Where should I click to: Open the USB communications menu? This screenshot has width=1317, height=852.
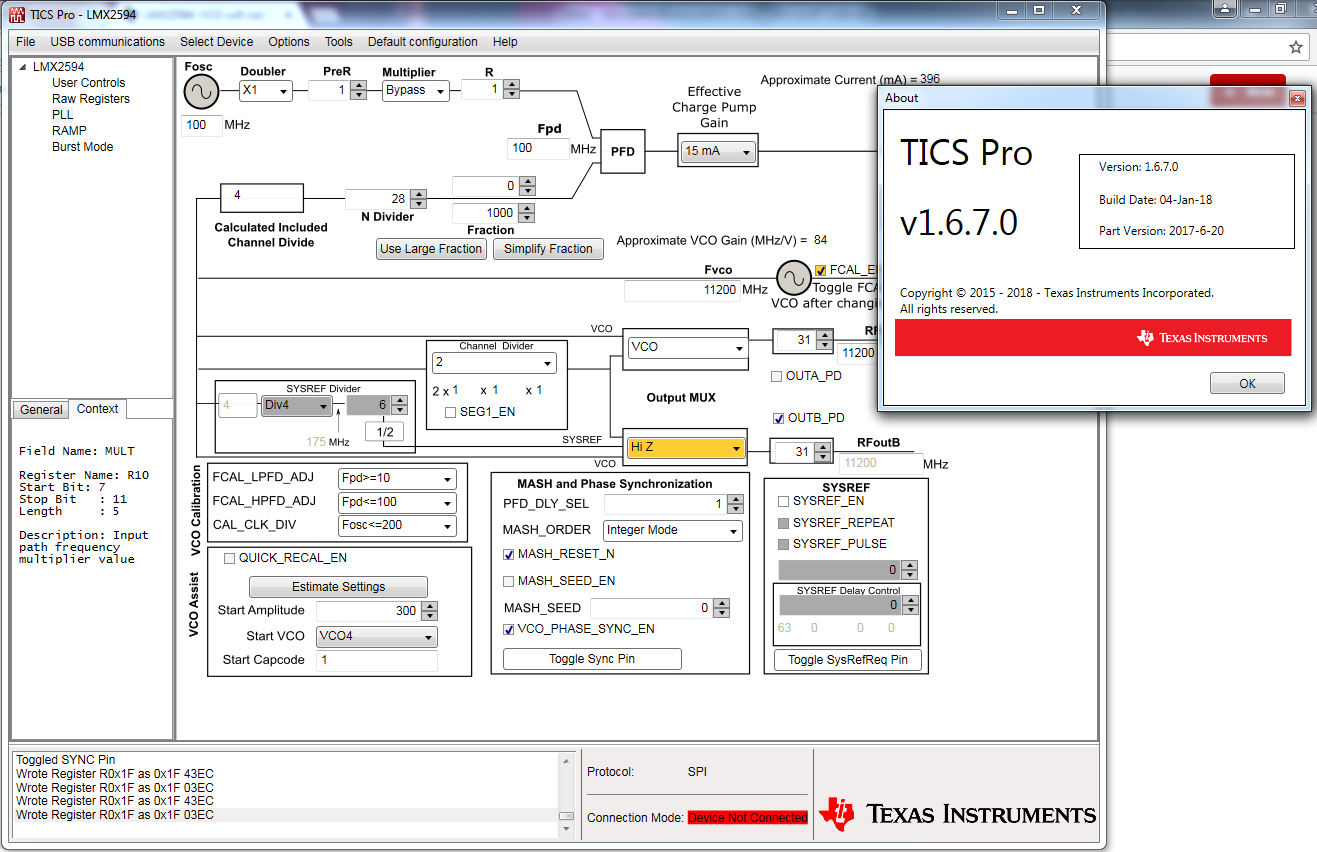coord(108,42)
